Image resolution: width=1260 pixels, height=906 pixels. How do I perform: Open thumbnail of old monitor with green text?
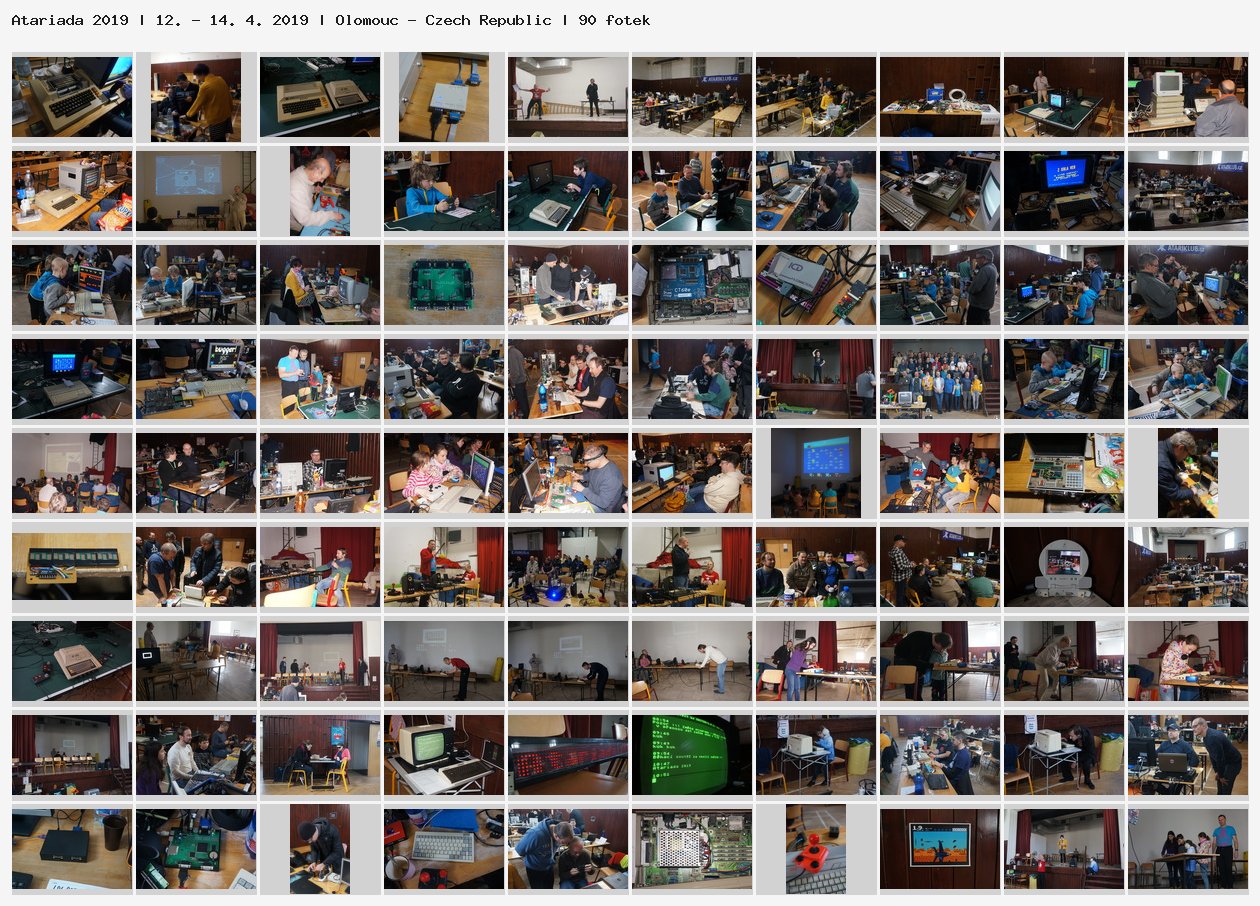coord(444,755)
